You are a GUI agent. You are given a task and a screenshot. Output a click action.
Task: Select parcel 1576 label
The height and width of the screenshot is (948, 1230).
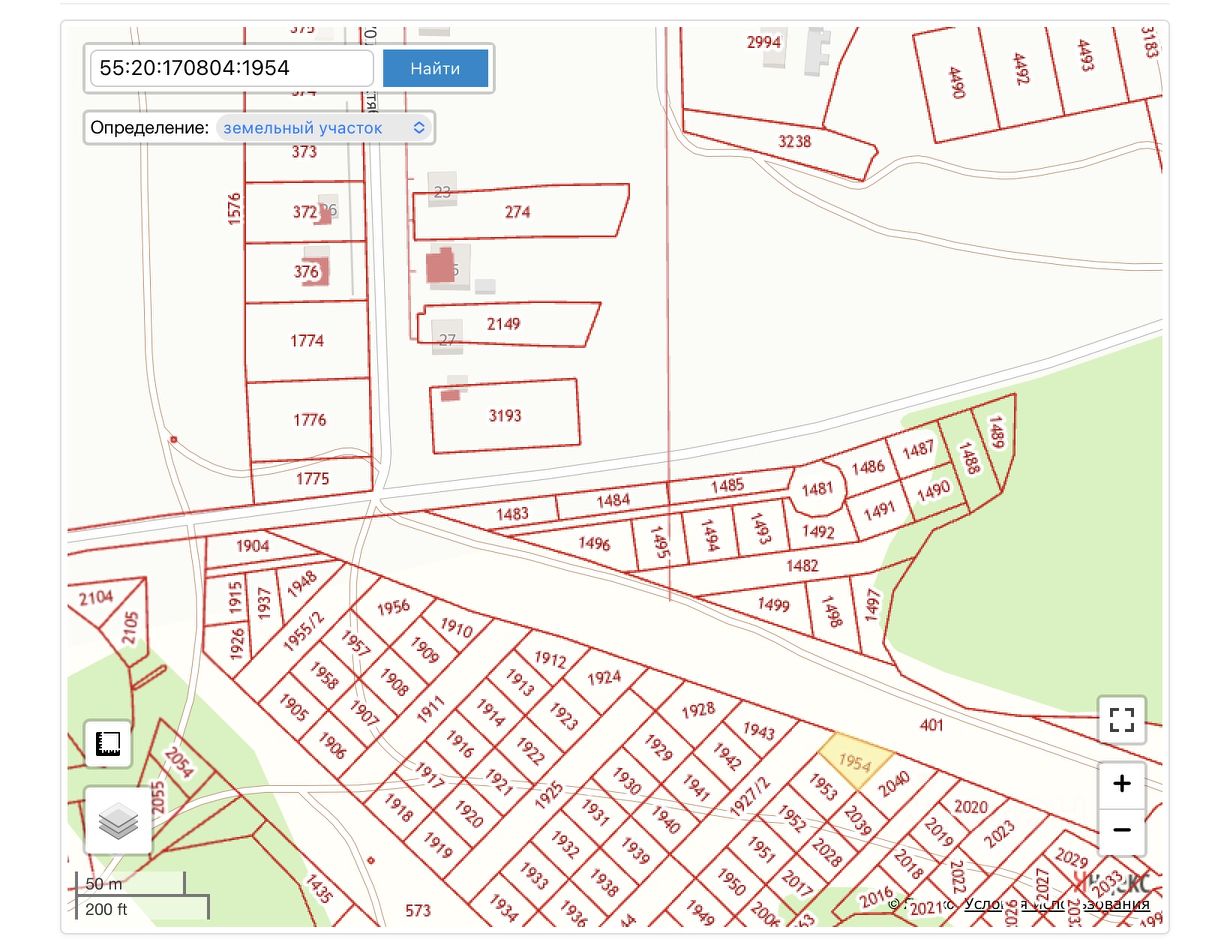pos(235,211)
